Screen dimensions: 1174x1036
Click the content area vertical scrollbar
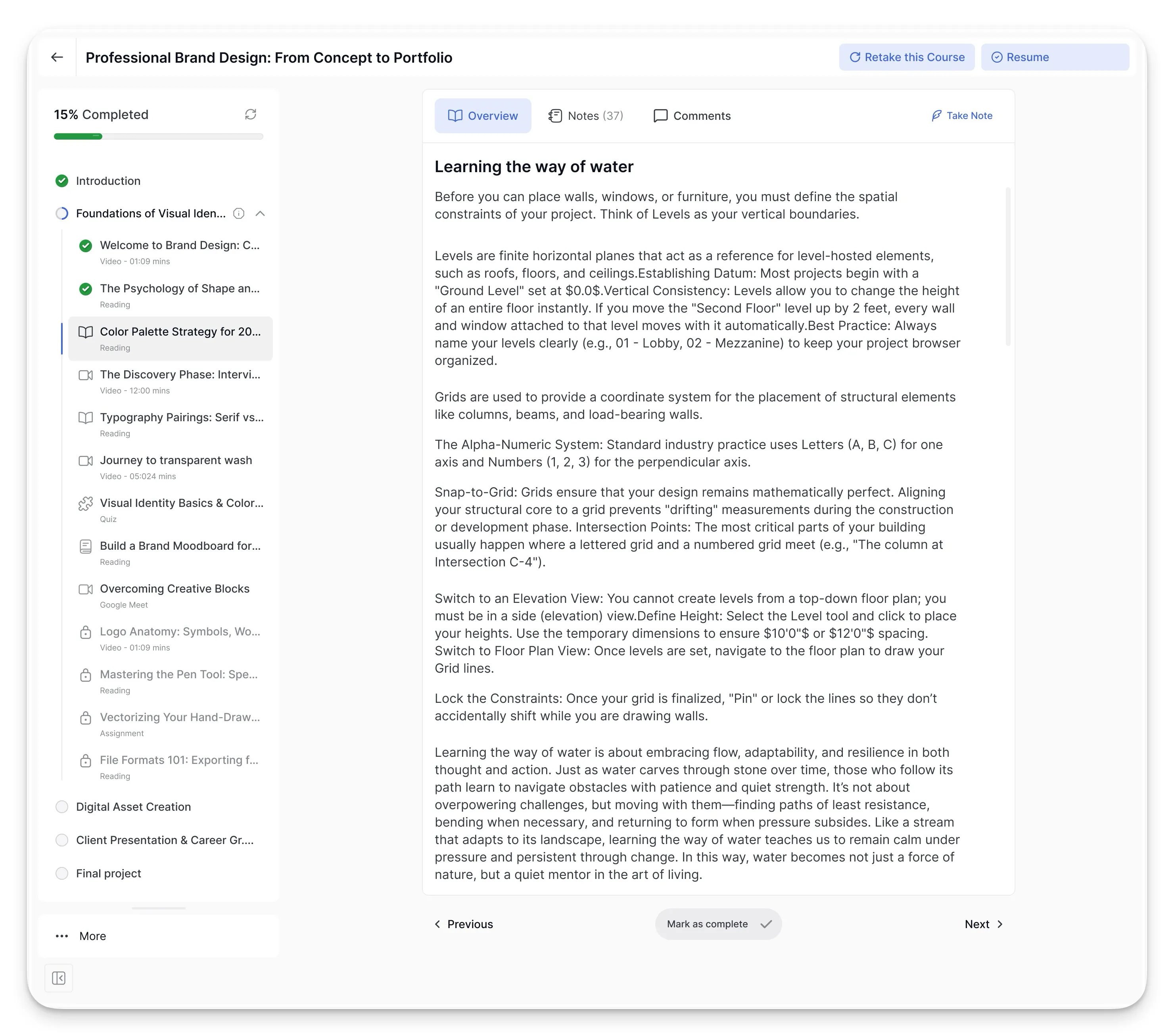(1008, 267)
